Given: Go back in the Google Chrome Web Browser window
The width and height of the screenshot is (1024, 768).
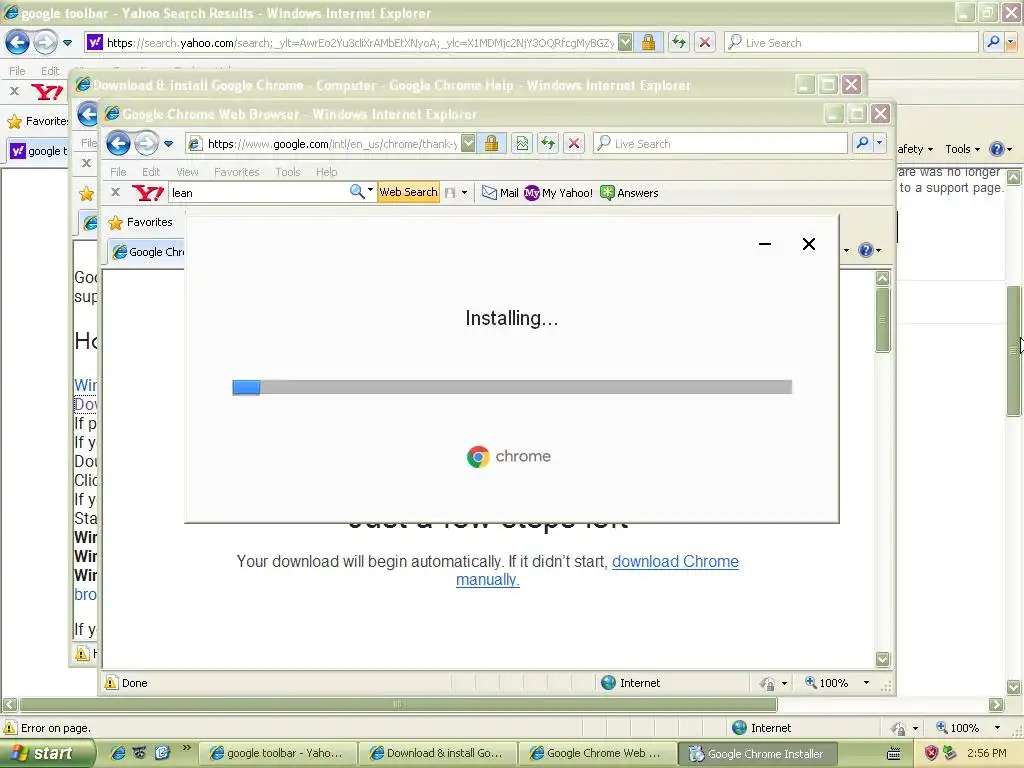Looking at the screenshot, I should tap(118, 143).
